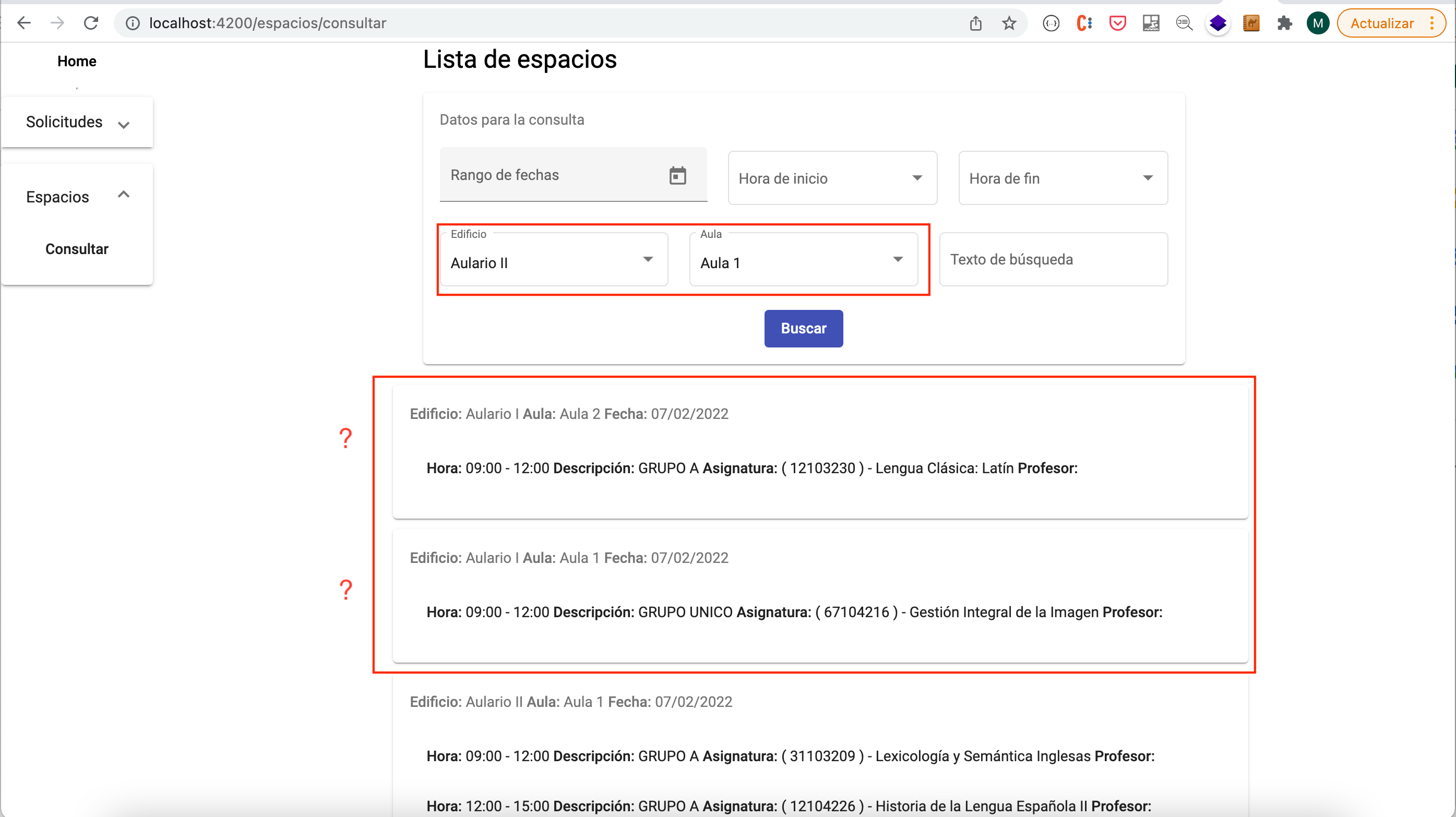This screenshot has width=1456, height=817.
Task: Select the Lengua Clásica: Latín entry
Action: point(753,468)
